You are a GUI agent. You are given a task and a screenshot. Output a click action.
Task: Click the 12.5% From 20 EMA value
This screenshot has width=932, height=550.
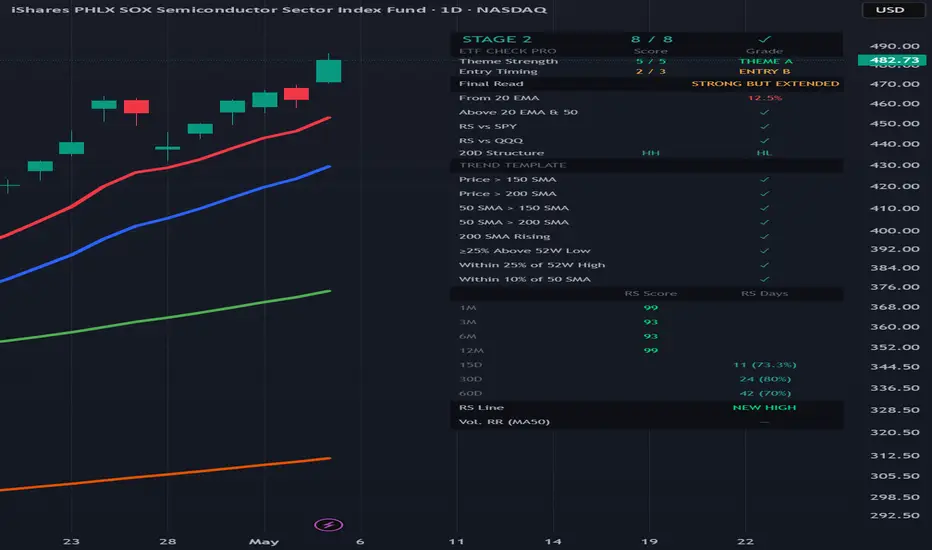pyautogui.click(x=765, y=98)
